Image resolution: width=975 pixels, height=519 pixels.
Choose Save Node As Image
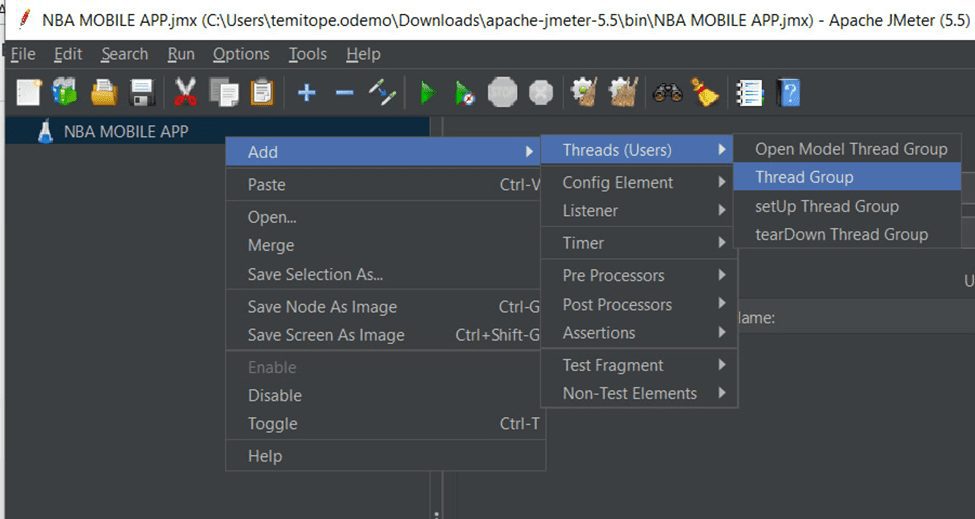point(384,306)
